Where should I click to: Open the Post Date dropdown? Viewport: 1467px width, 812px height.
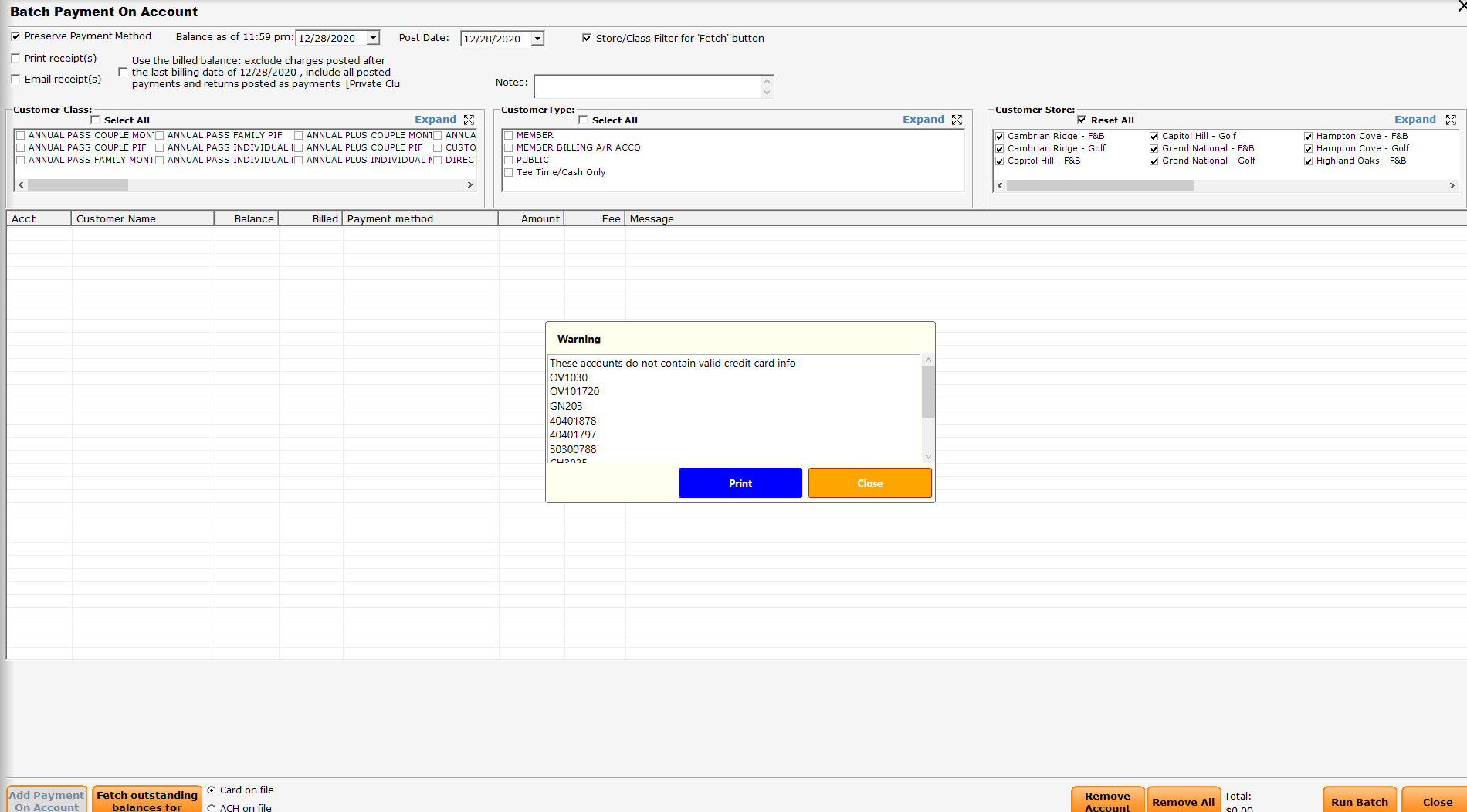click(x=537, y=38)
